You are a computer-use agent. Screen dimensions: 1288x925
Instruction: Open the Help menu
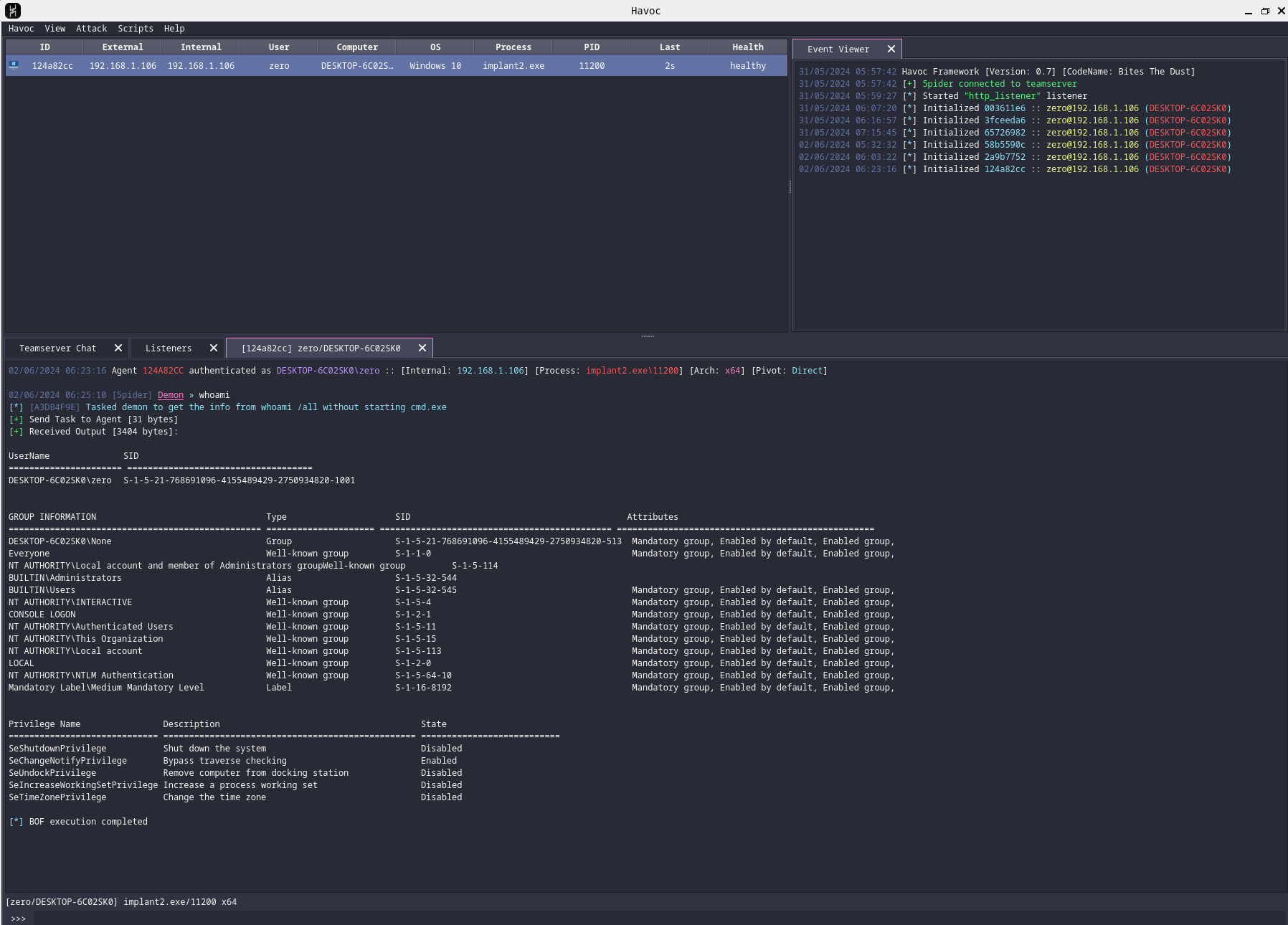[x=174, y=29]
